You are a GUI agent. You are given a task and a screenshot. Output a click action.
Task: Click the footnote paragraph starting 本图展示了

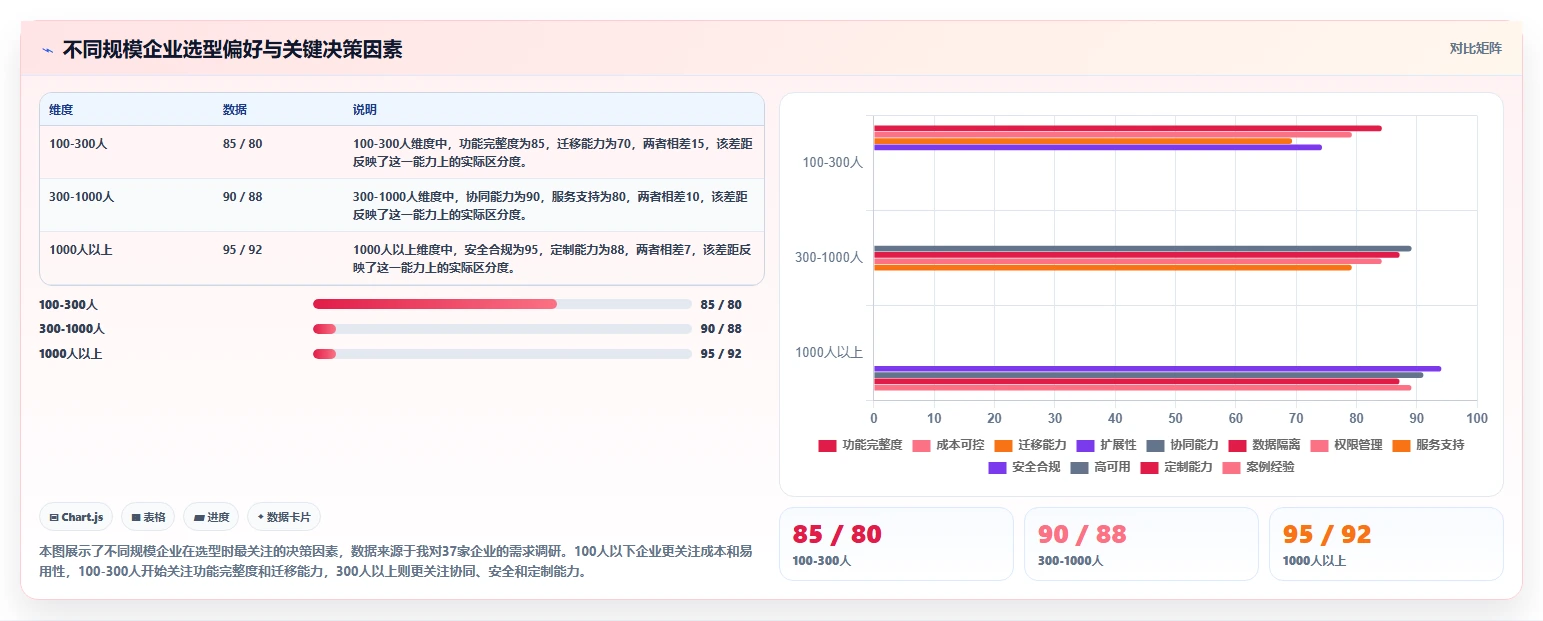[396, 562]
